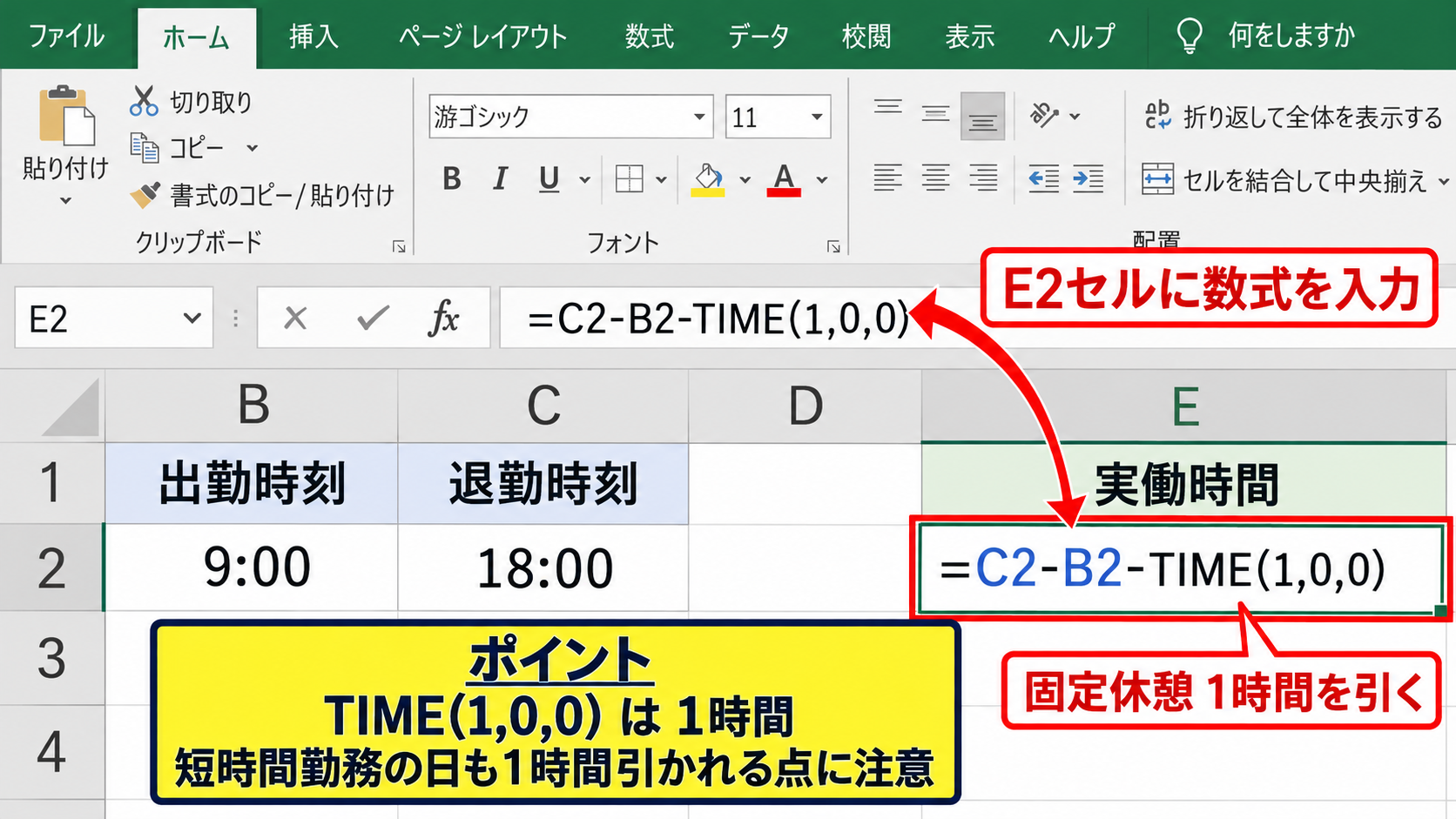Click the 実働時間 header cell
Image resolution: width=1456 pixels, height=819 pixels.
[1184, 484]
